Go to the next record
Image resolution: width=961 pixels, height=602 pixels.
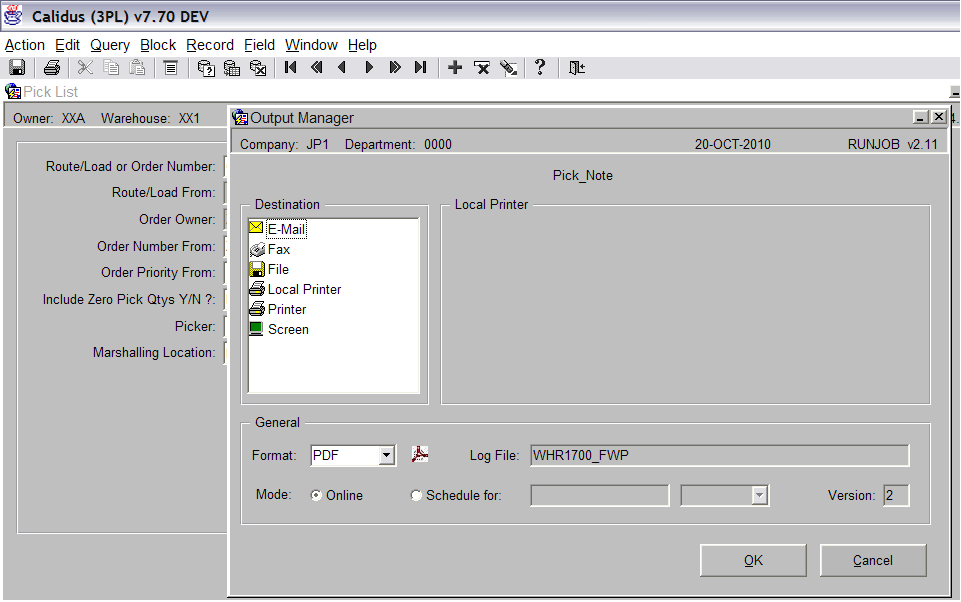pyautogui.click(x=369, y=67)
